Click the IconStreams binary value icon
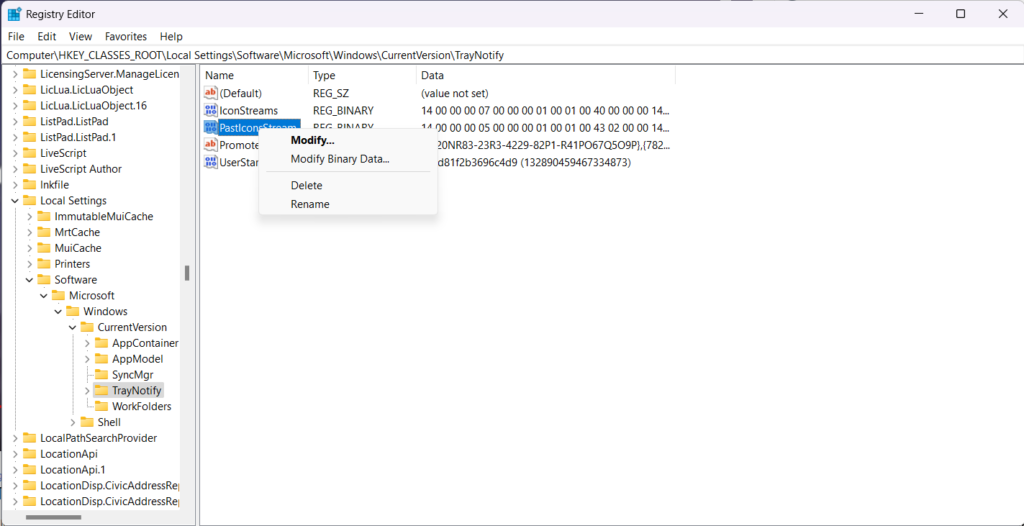The height and width of the screenshot is (526, 1024). pos(210,110)
